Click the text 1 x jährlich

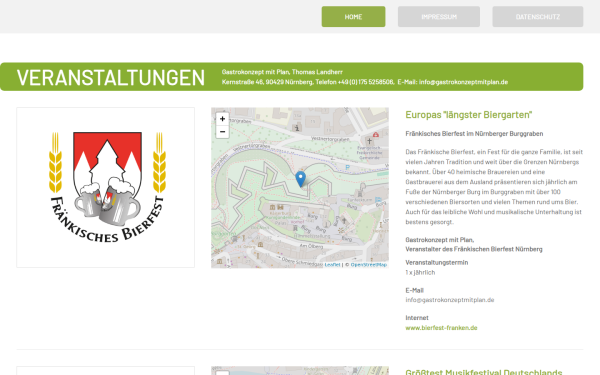(420, 272)
